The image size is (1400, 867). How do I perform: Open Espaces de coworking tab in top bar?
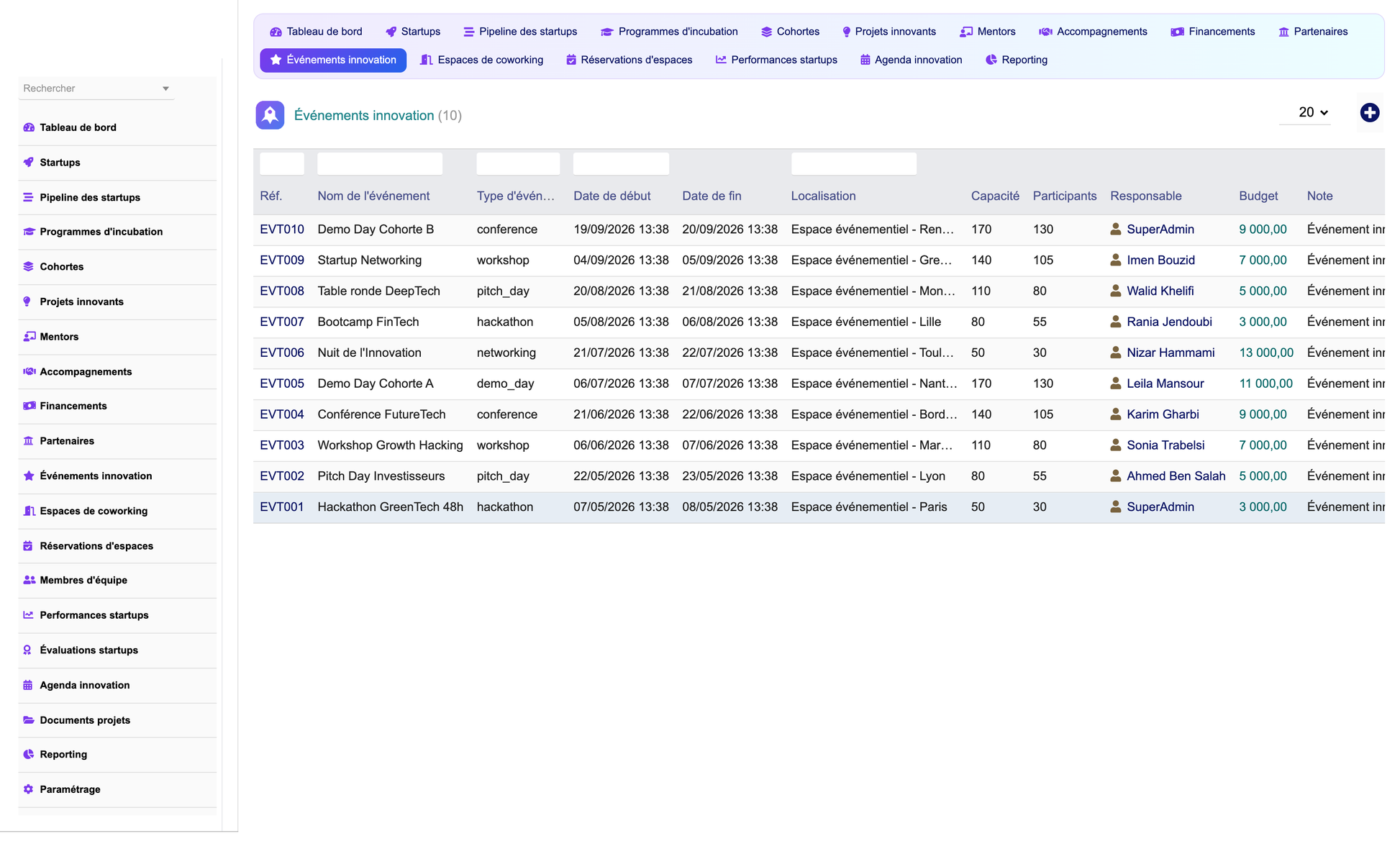click(481, 60)
